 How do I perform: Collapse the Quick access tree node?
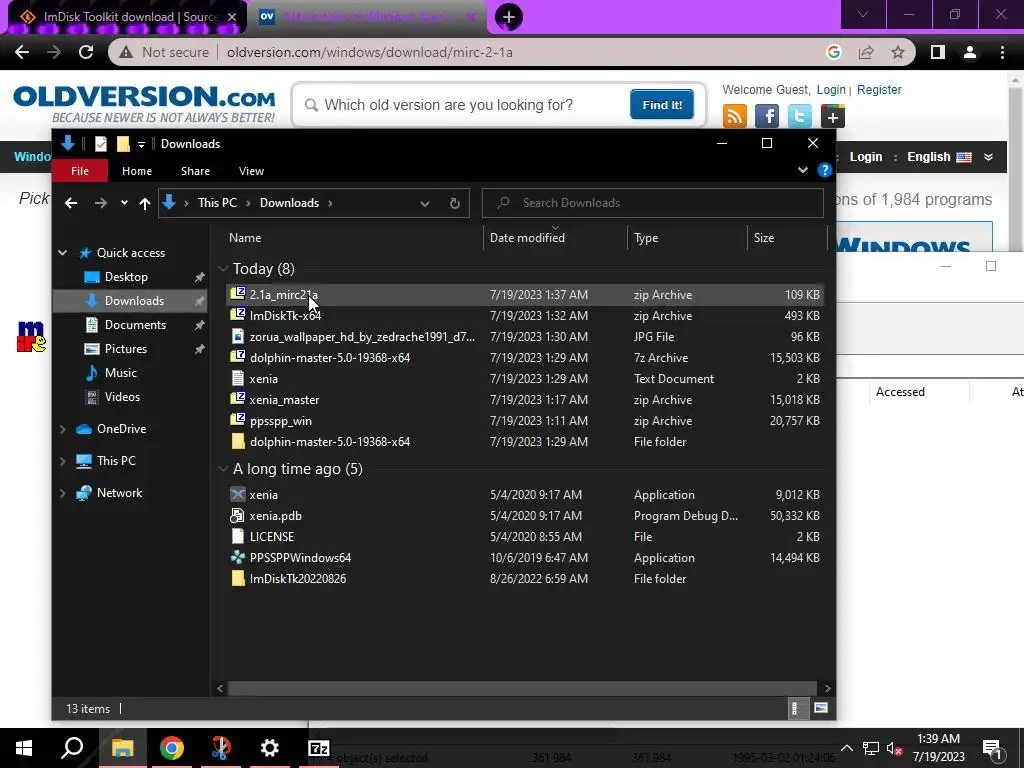click(63, 253)
